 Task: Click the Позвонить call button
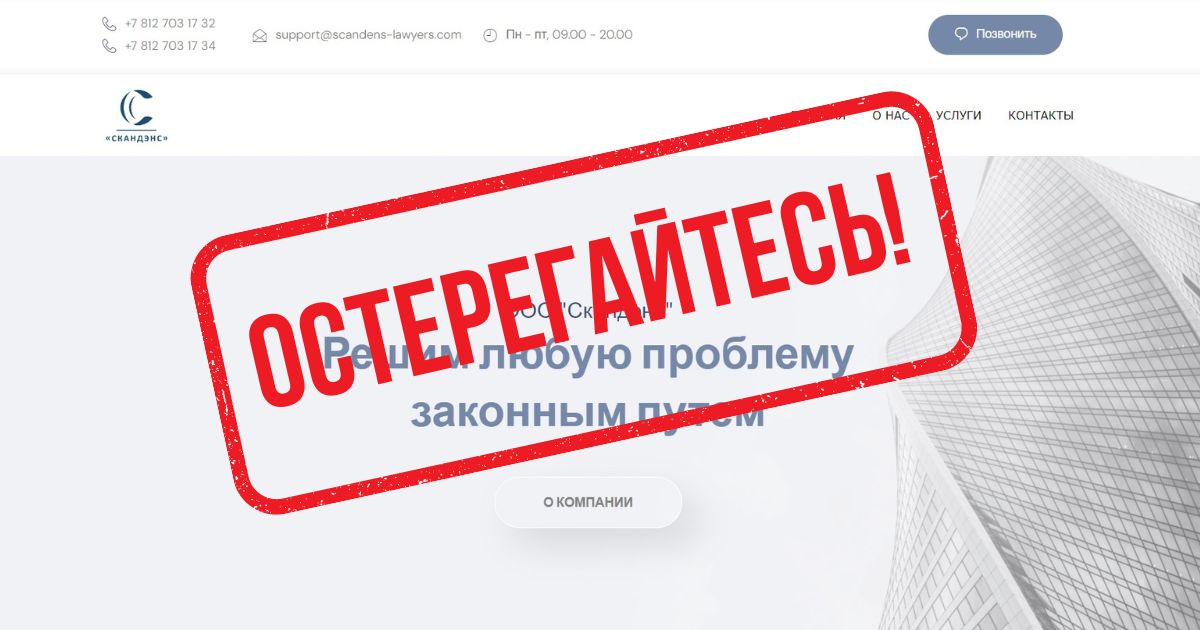(995, 34)
